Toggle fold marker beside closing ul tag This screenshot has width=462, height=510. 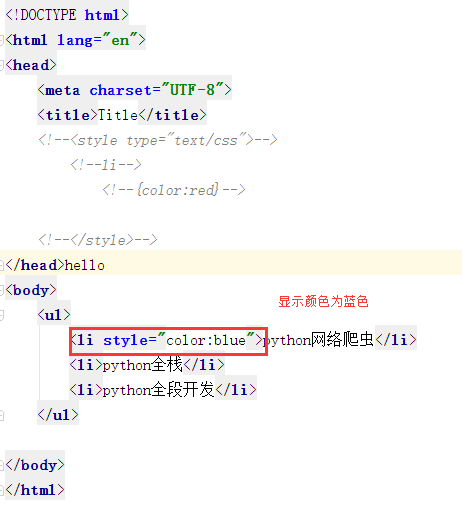click(1, 415)
